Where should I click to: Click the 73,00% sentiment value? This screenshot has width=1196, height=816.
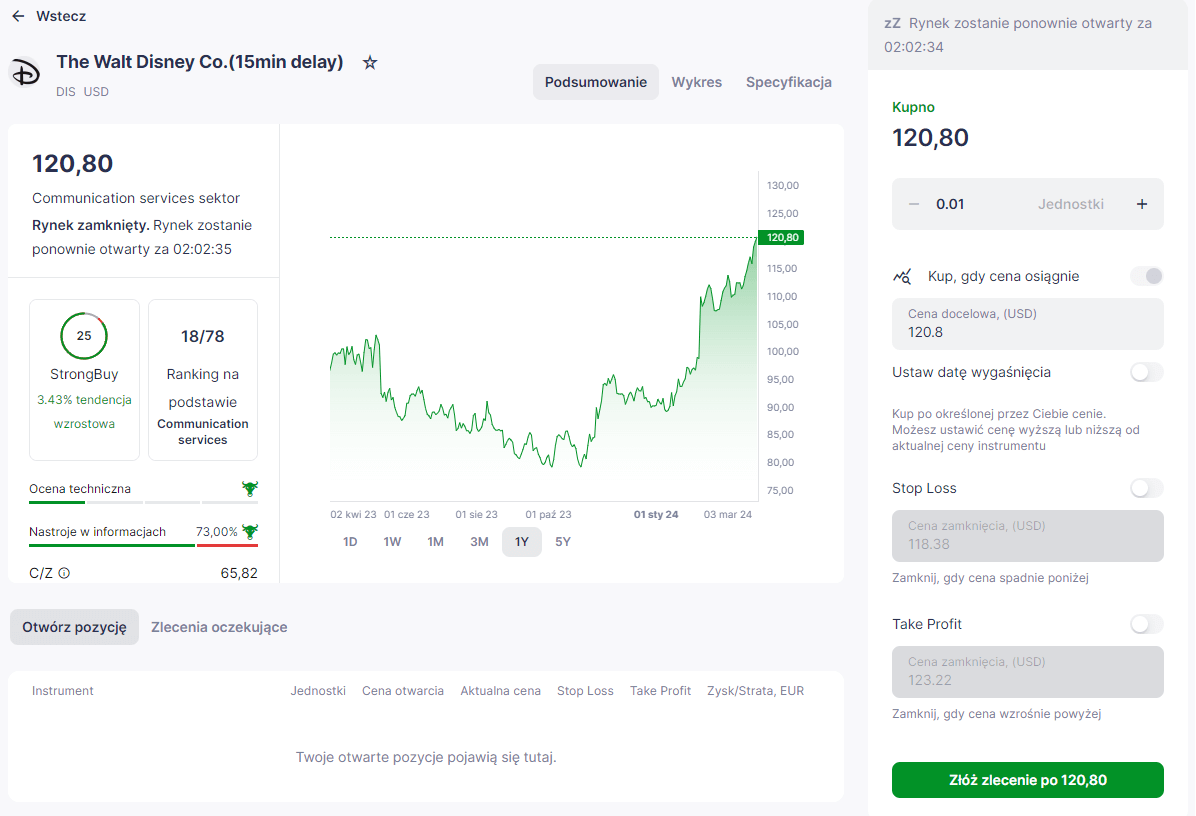[x=217, y=532]
